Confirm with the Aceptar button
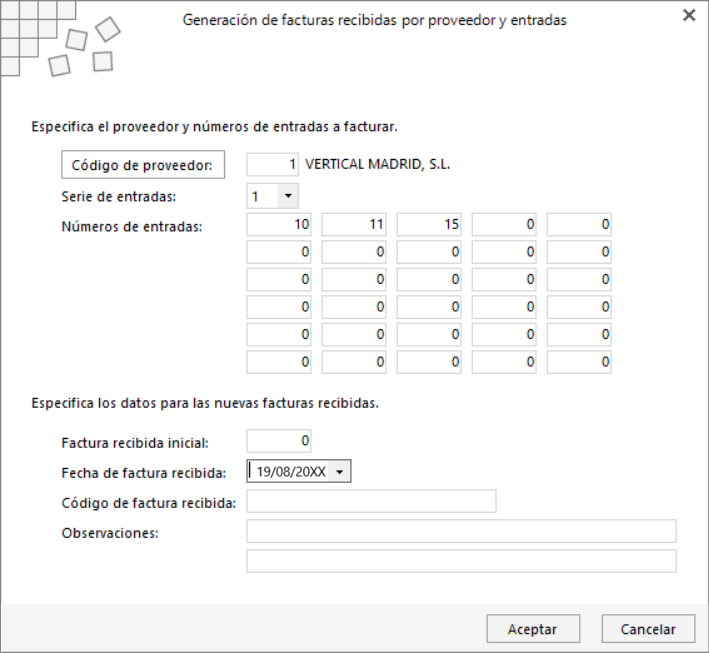Image resolution: width=709 pixels, height=653 pixels. point(533,629)
